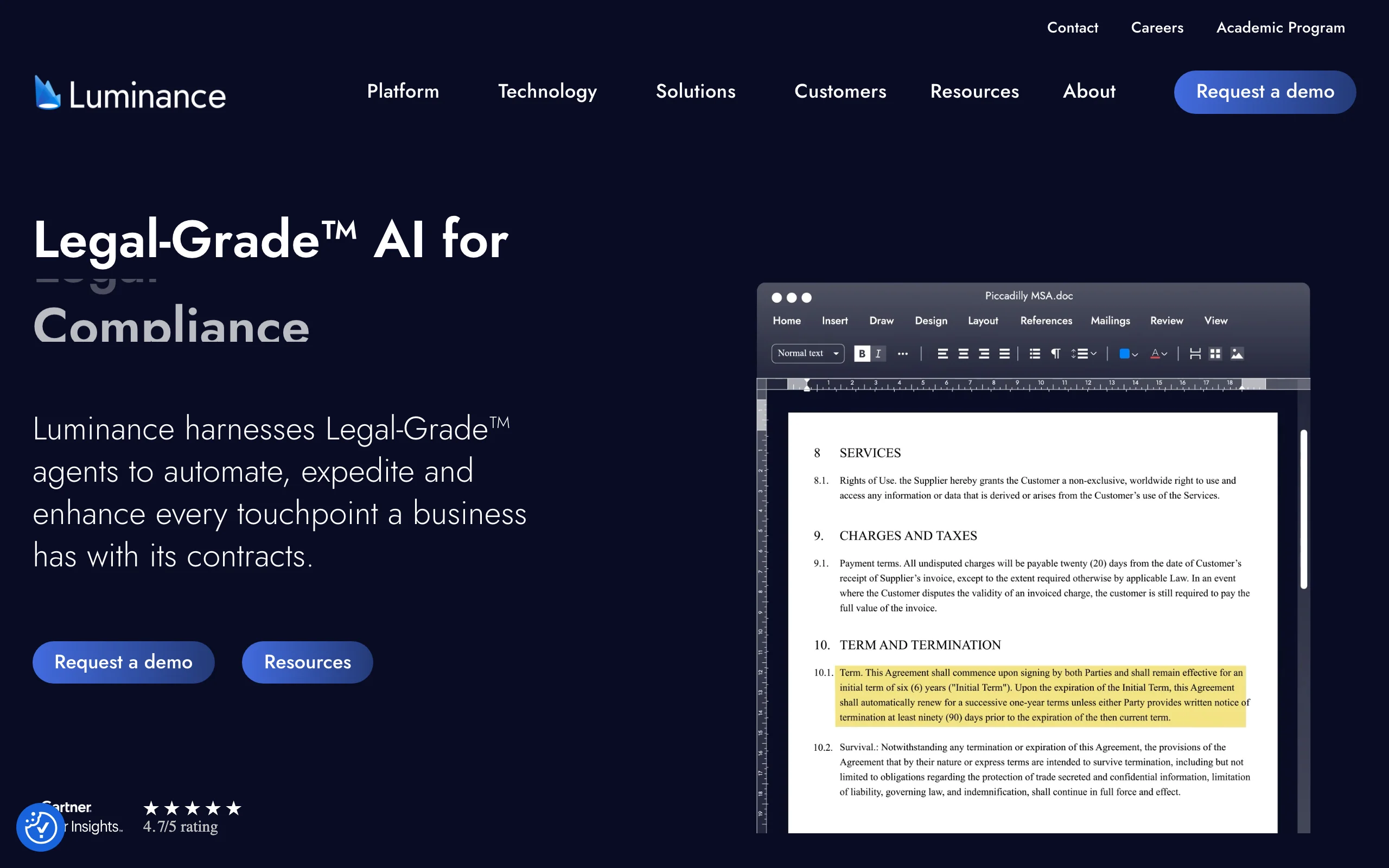The height and width of the screenshot is (868, 1389).
Task: Open the Home tab in the document window
Action: tap(786, 320)
